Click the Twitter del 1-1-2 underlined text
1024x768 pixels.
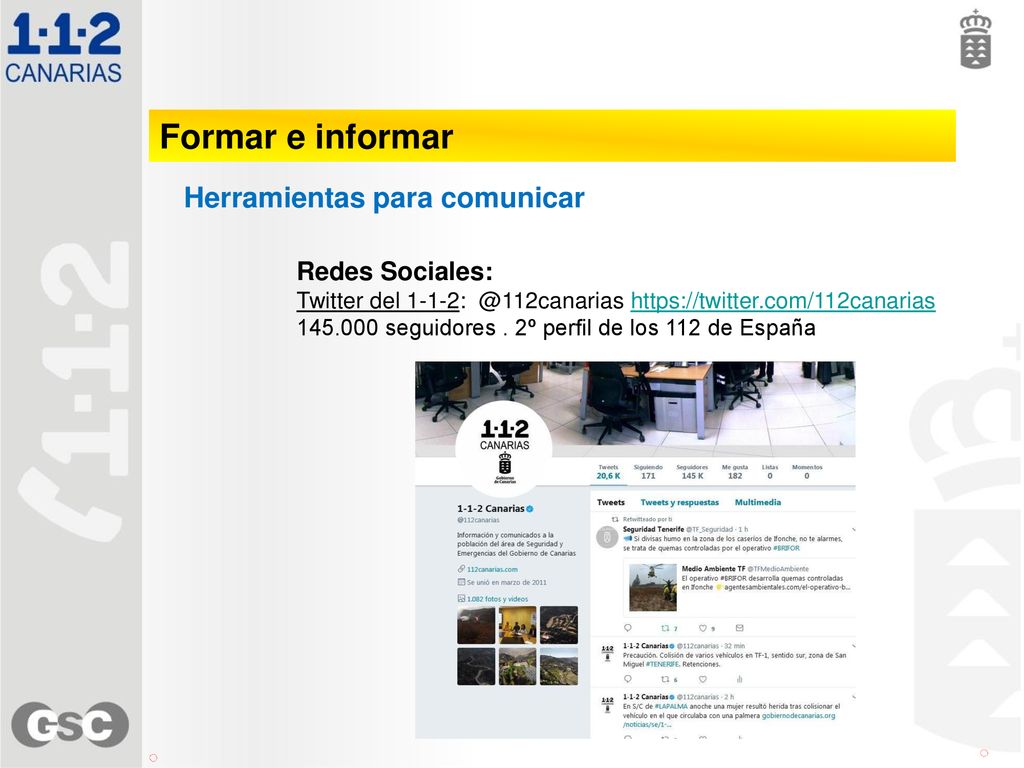377,300
